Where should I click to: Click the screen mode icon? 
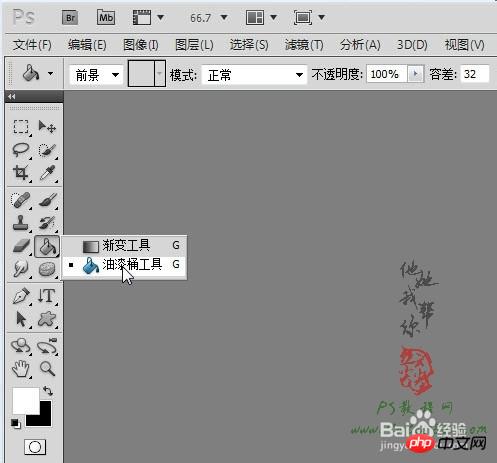coord(303,17)
